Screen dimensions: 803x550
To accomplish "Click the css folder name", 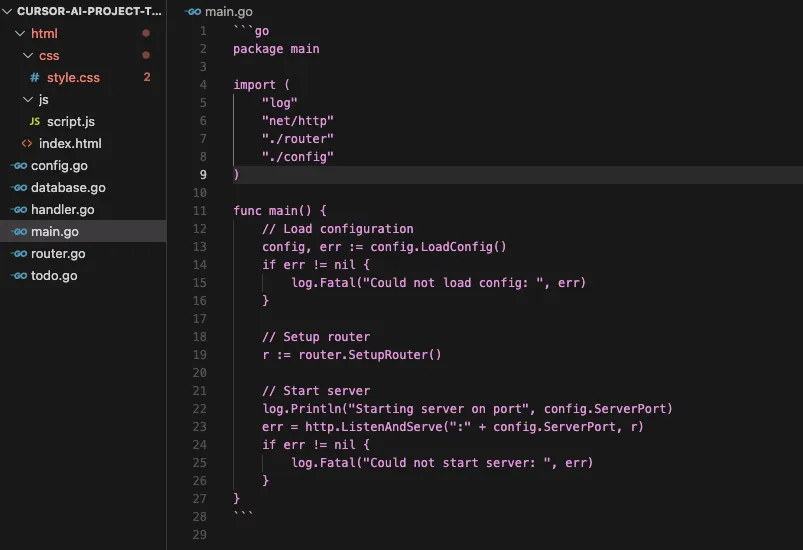I will click(49, 55).
